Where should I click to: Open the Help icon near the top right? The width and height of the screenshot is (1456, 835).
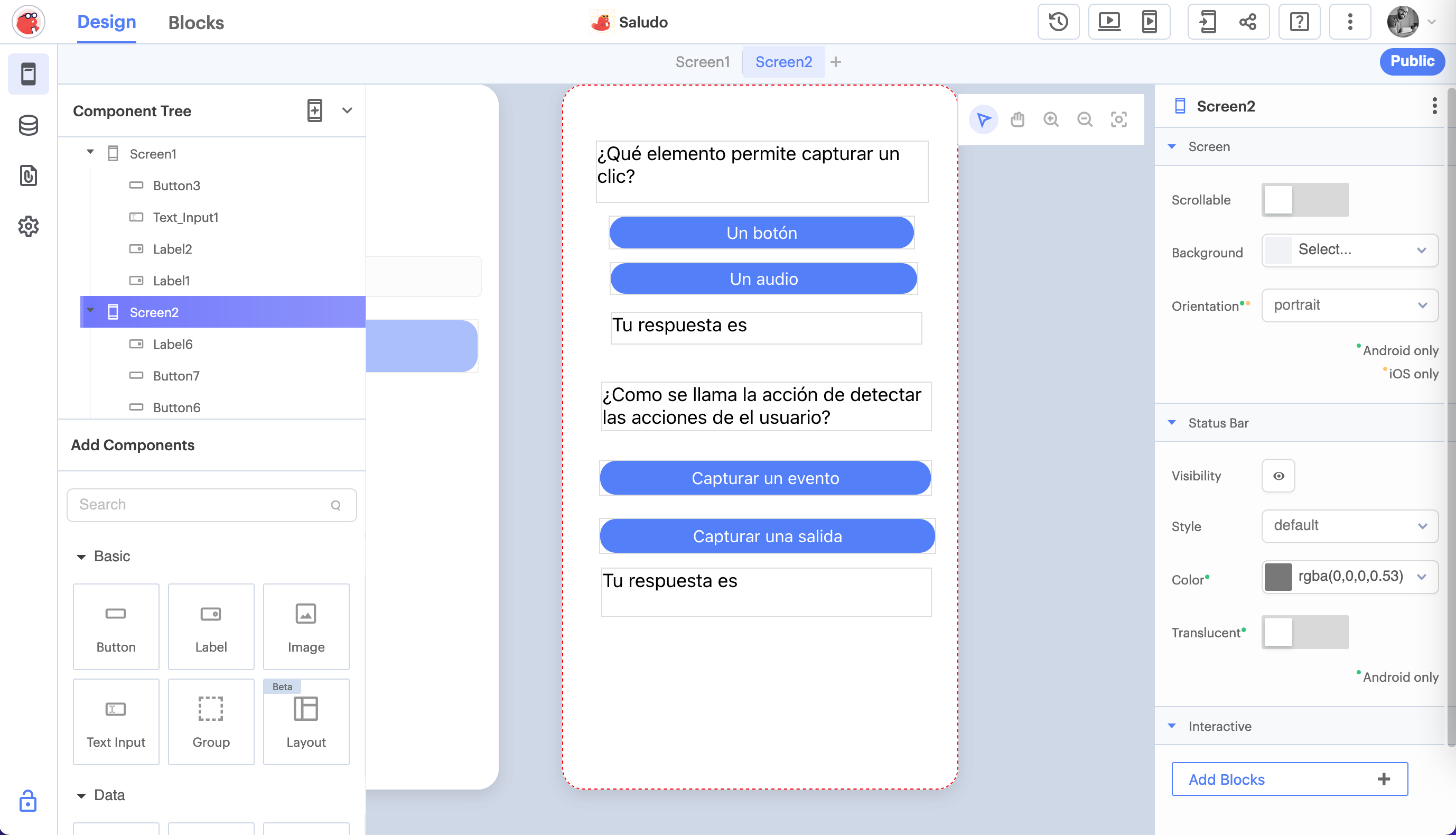1299,21
